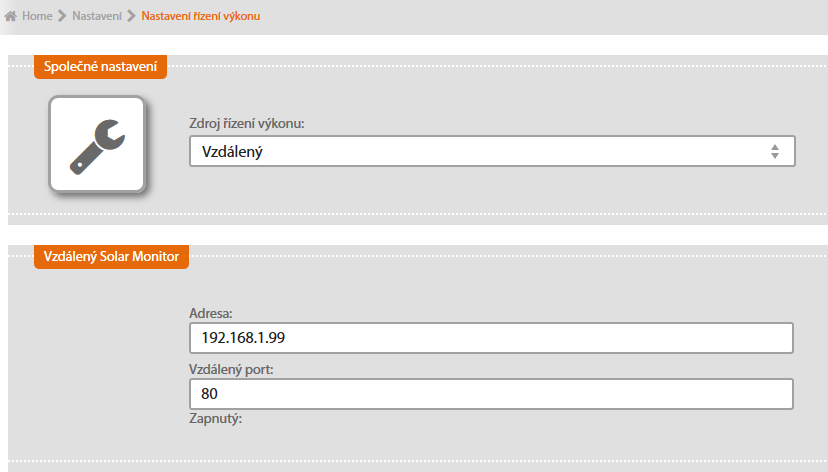Navigate to the Nastavení breadcrumb link

[97, 17]
